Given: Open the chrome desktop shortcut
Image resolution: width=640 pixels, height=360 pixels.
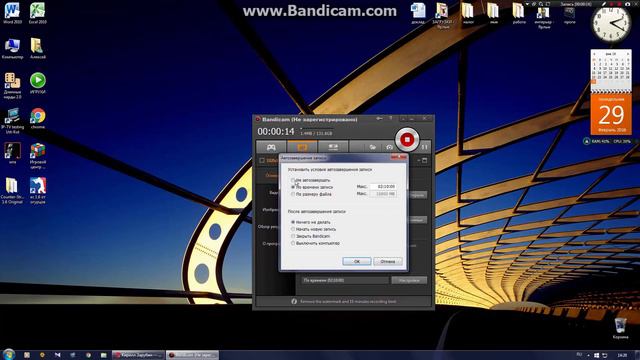Looking at the screenshot, I should click(x=38, y=118).
